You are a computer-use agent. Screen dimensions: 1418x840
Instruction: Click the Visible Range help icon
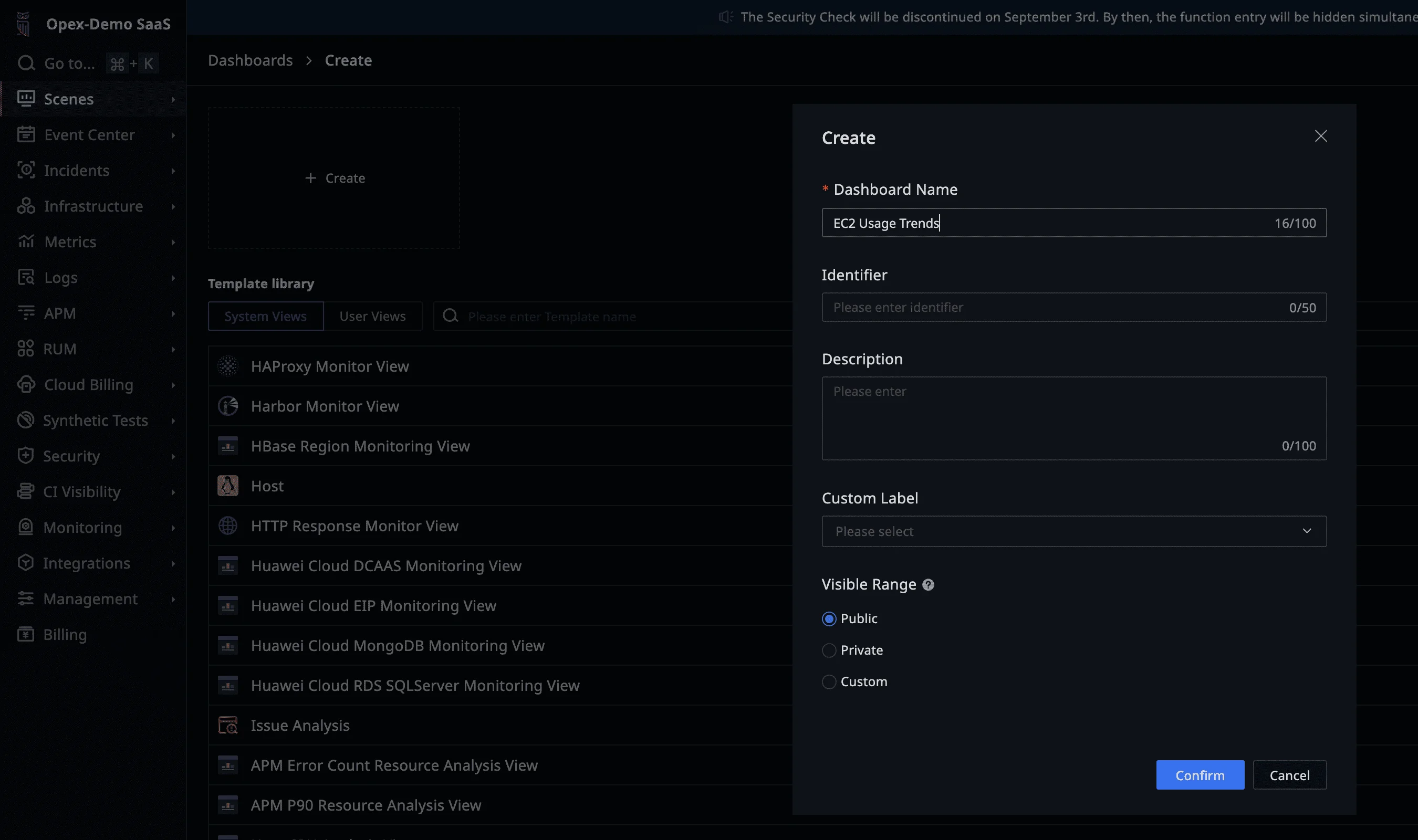click(x=928, y=585)
